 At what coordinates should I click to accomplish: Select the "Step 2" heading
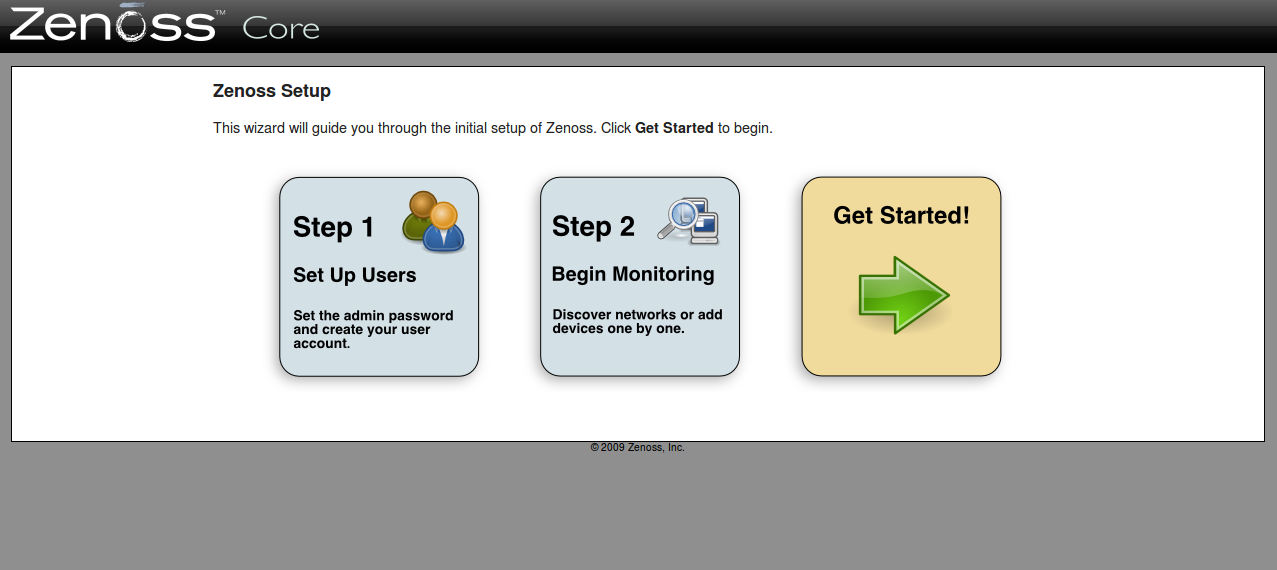(593, 227)
